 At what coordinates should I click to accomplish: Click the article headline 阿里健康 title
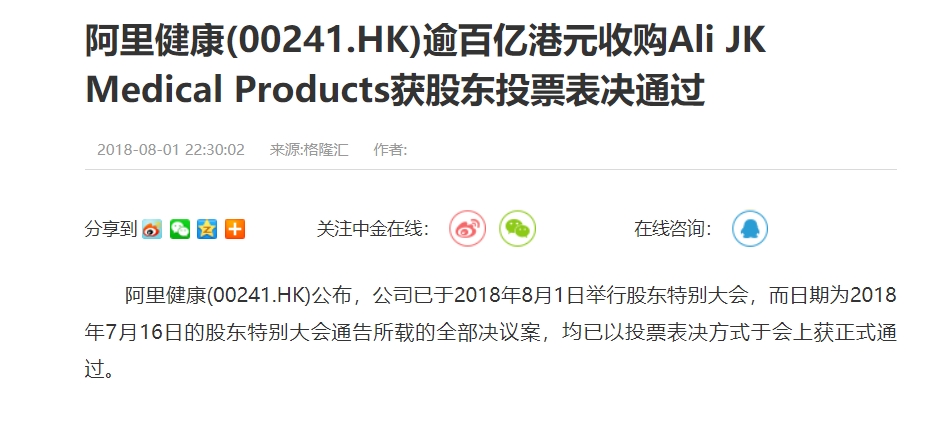click(x=425, y=66)
